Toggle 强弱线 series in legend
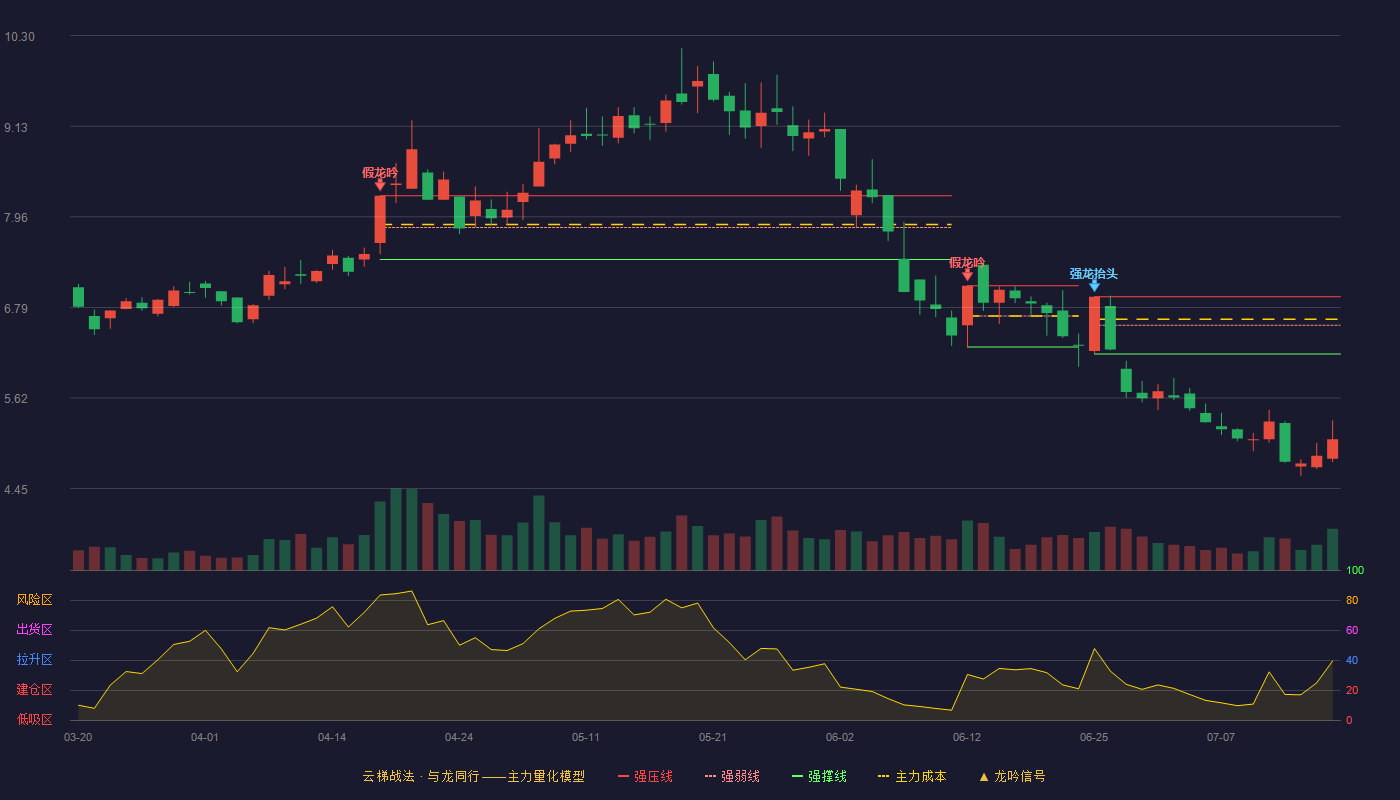1400x800 pixels. 732,776
